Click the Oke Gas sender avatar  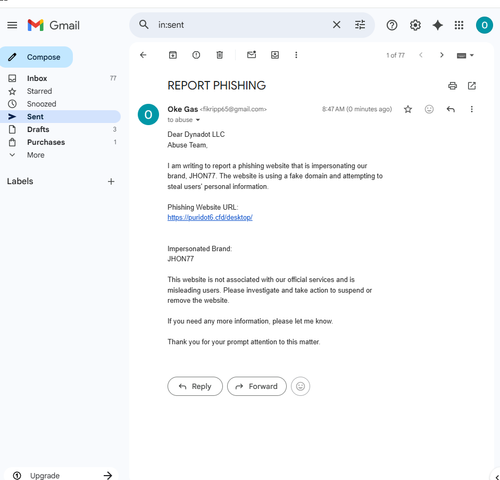(148, 114)
